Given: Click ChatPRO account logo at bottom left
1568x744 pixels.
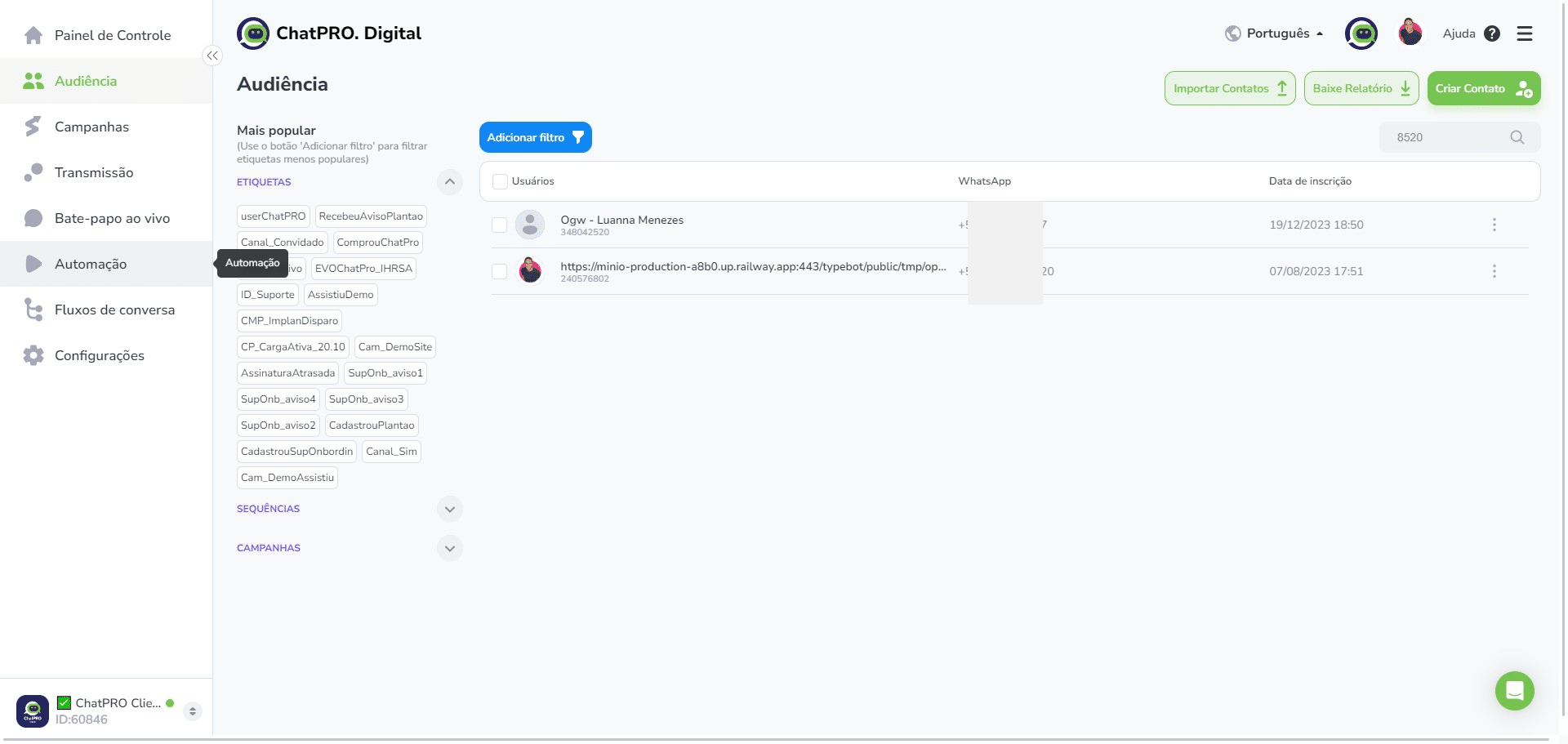Looking at the screenshot, I should pos(33,711).
